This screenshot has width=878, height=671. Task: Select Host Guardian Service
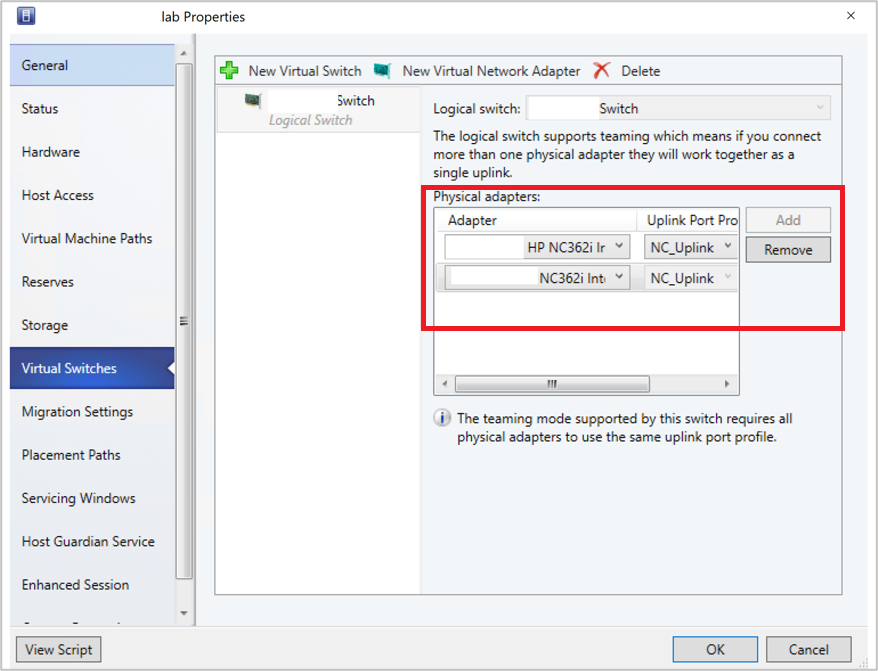pos(92,541)
